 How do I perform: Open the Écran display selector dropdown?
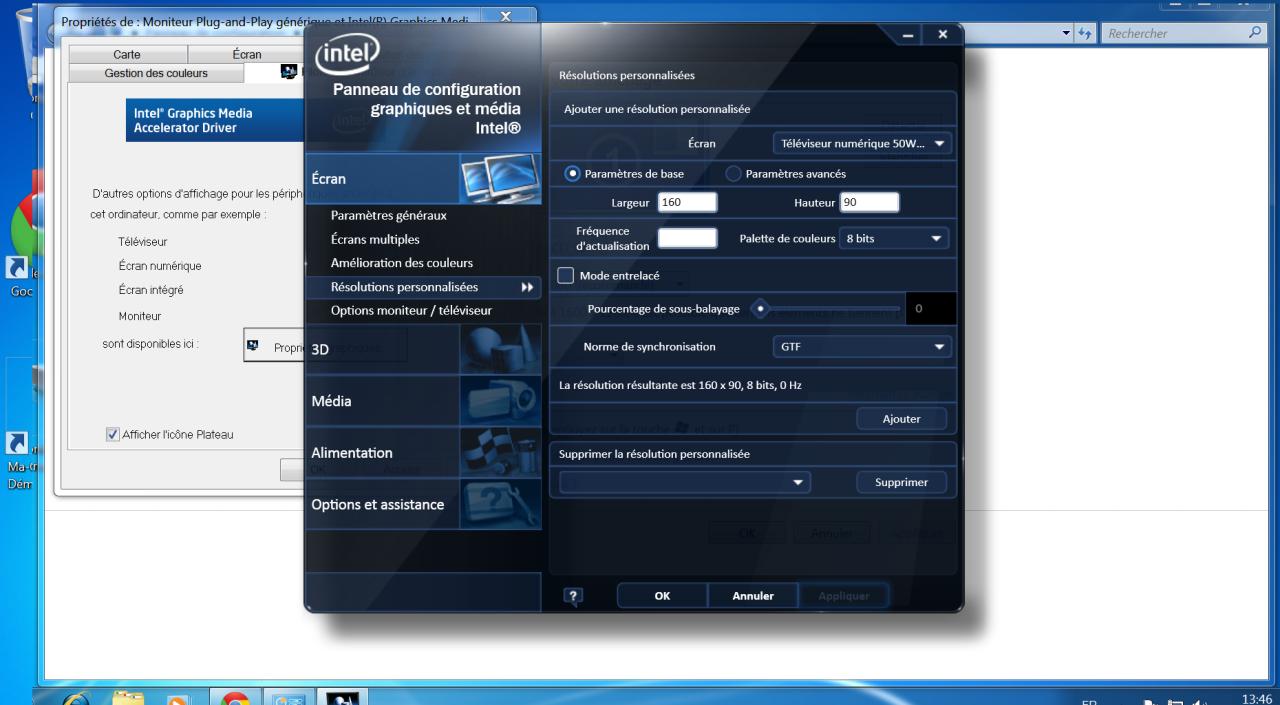[862, 143]
